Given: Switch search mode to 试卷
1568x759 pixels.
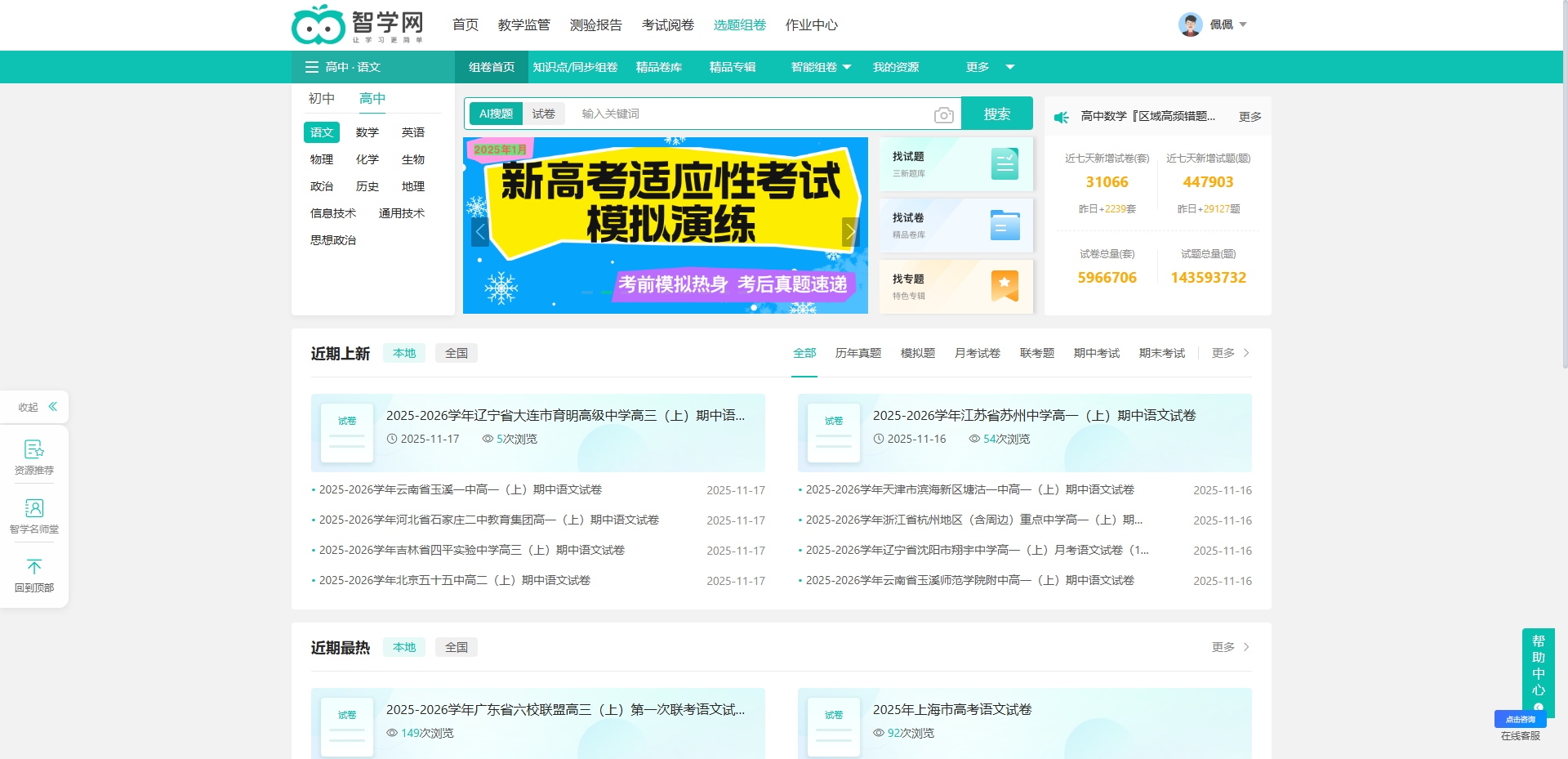Looking at the screenshot, I should [x=543, y=114].
